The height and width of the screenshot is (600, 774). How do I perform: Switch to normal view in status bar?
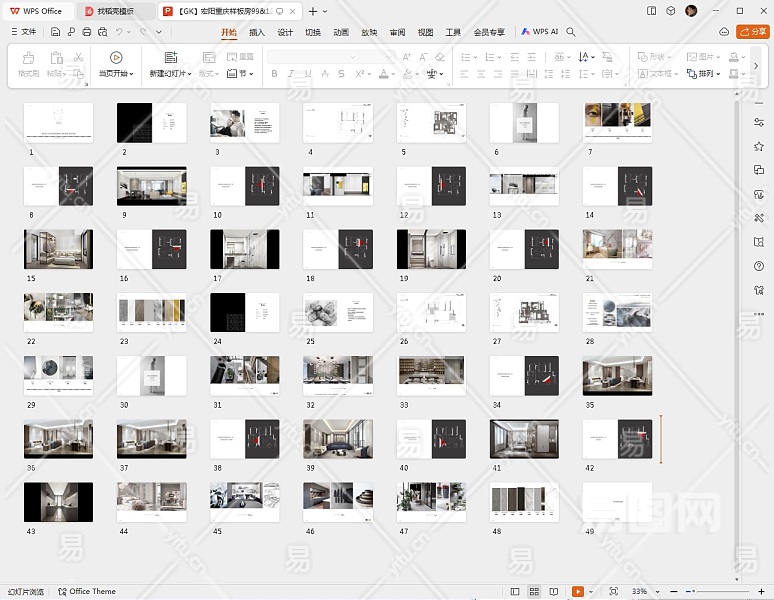point(515,592)
